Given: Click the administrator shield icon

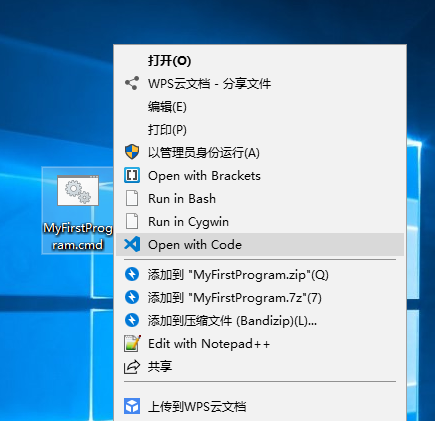Looking at the screenshot, I should coord(132,152).
